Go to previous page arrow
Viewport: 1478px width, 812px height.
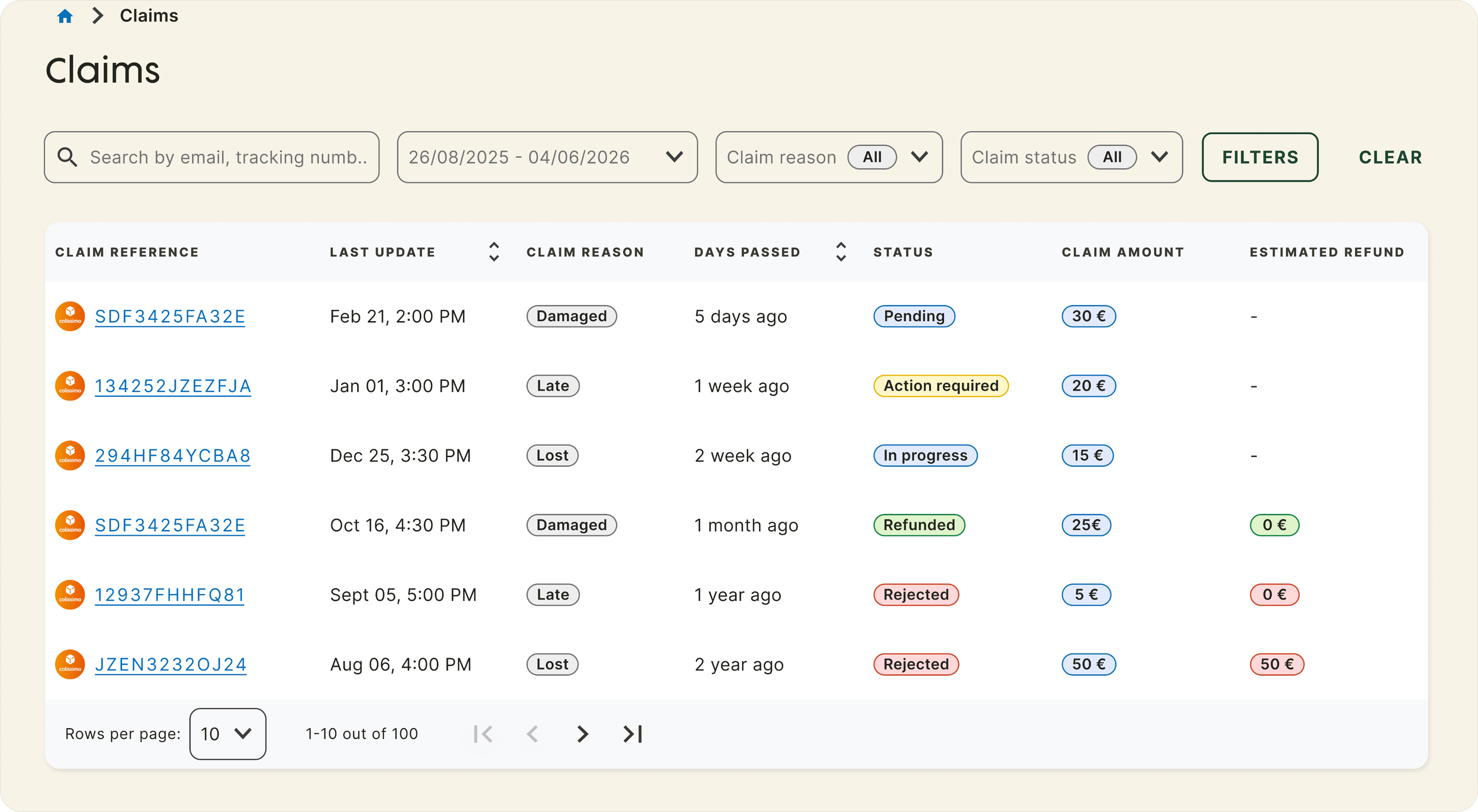click(532, 734)
